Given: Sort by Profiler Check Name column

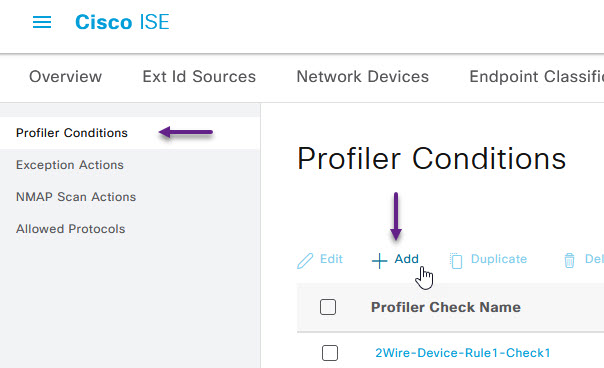Looking at the screenshot, I should click(x=446, y=307).
